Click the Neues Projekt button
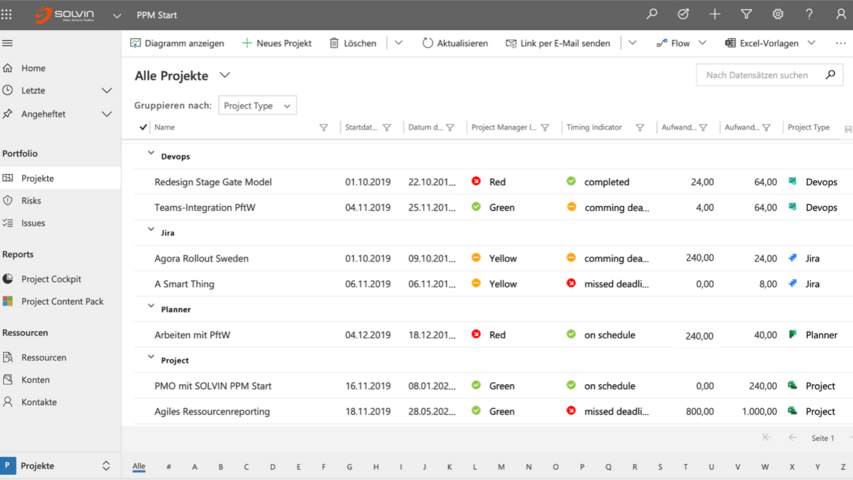The image size is (853, 480). pyautogui.click(x=276, y=43)
